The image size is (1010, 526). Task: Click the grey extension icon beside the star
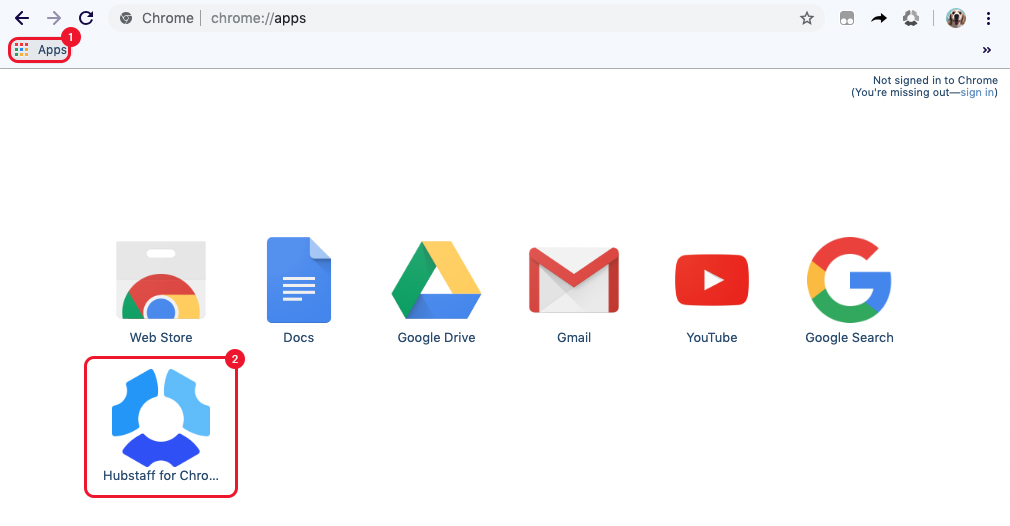(x=847, y=18)
